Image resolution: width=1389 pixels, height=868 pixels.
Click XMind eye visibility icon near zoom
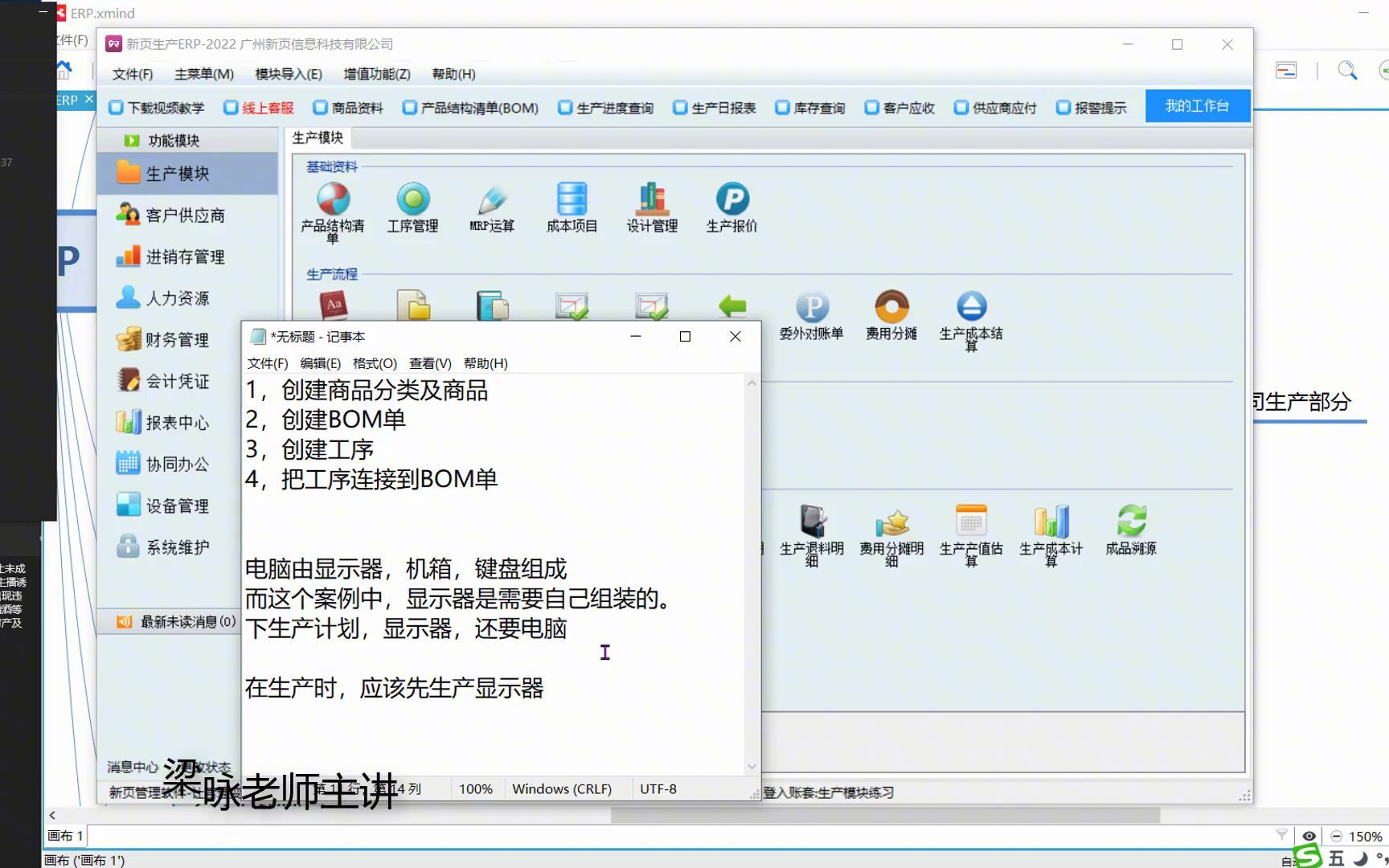(x=1309, y=836)
